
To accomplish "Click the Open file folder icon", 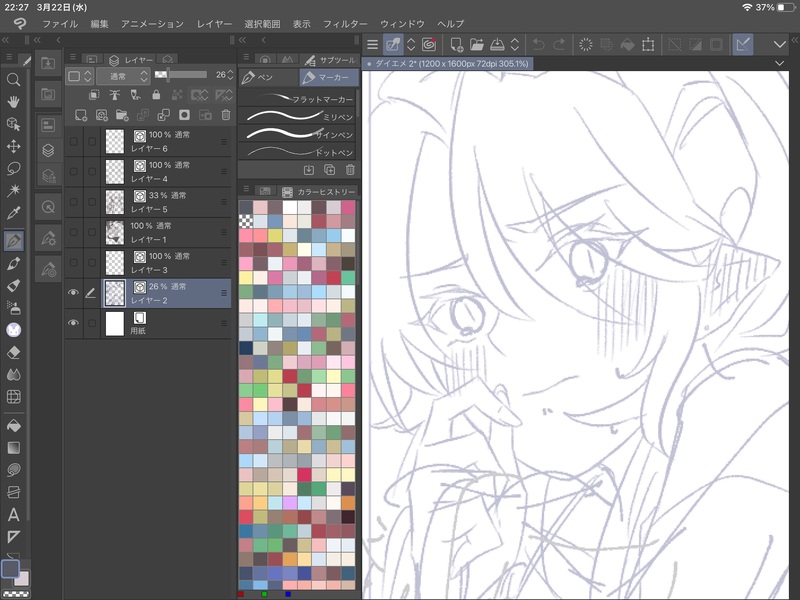I will click(477, 45).
